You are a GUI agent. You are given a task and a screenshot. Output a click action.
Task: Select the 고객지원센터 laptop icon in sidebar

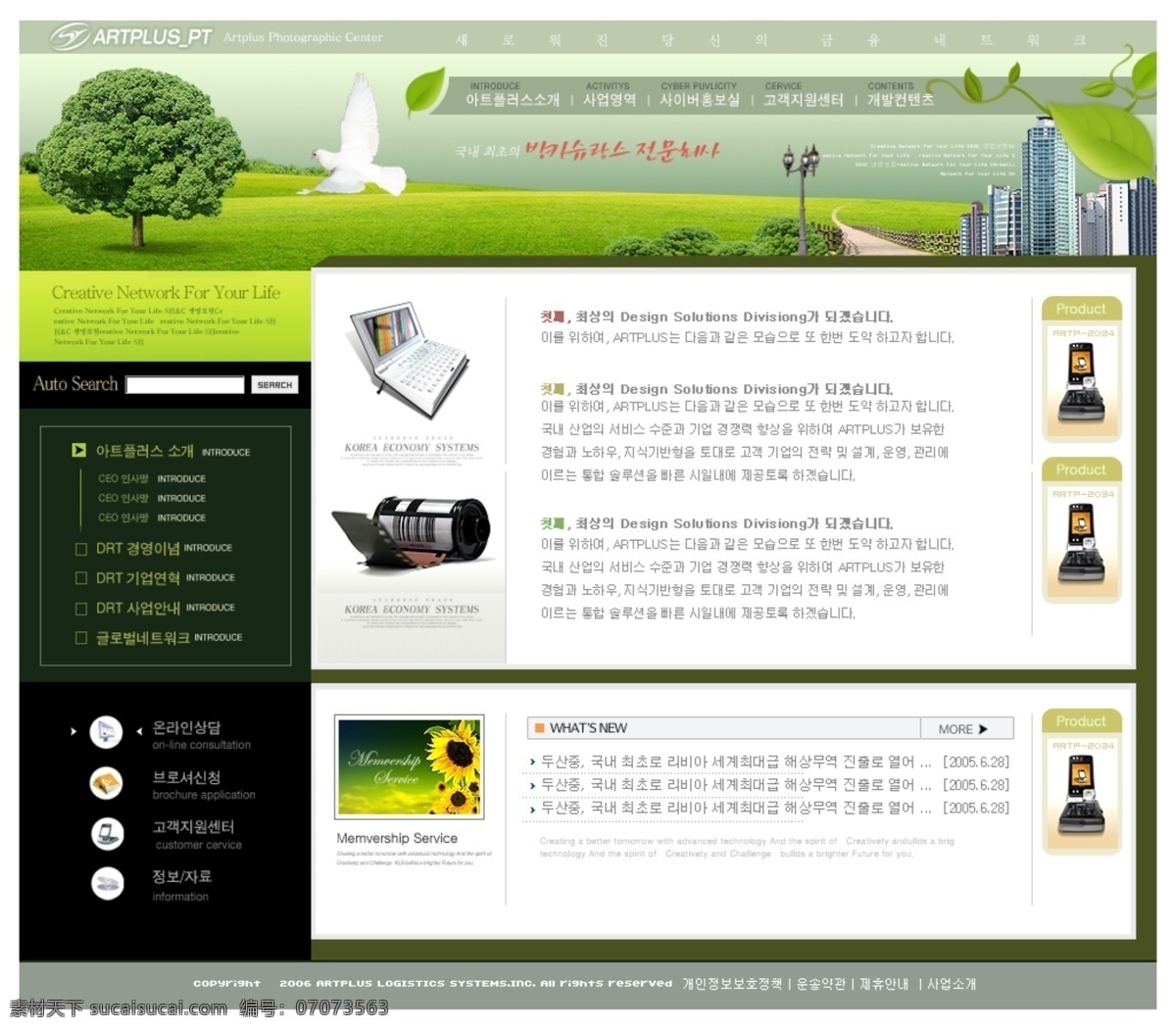coord(107,834)
